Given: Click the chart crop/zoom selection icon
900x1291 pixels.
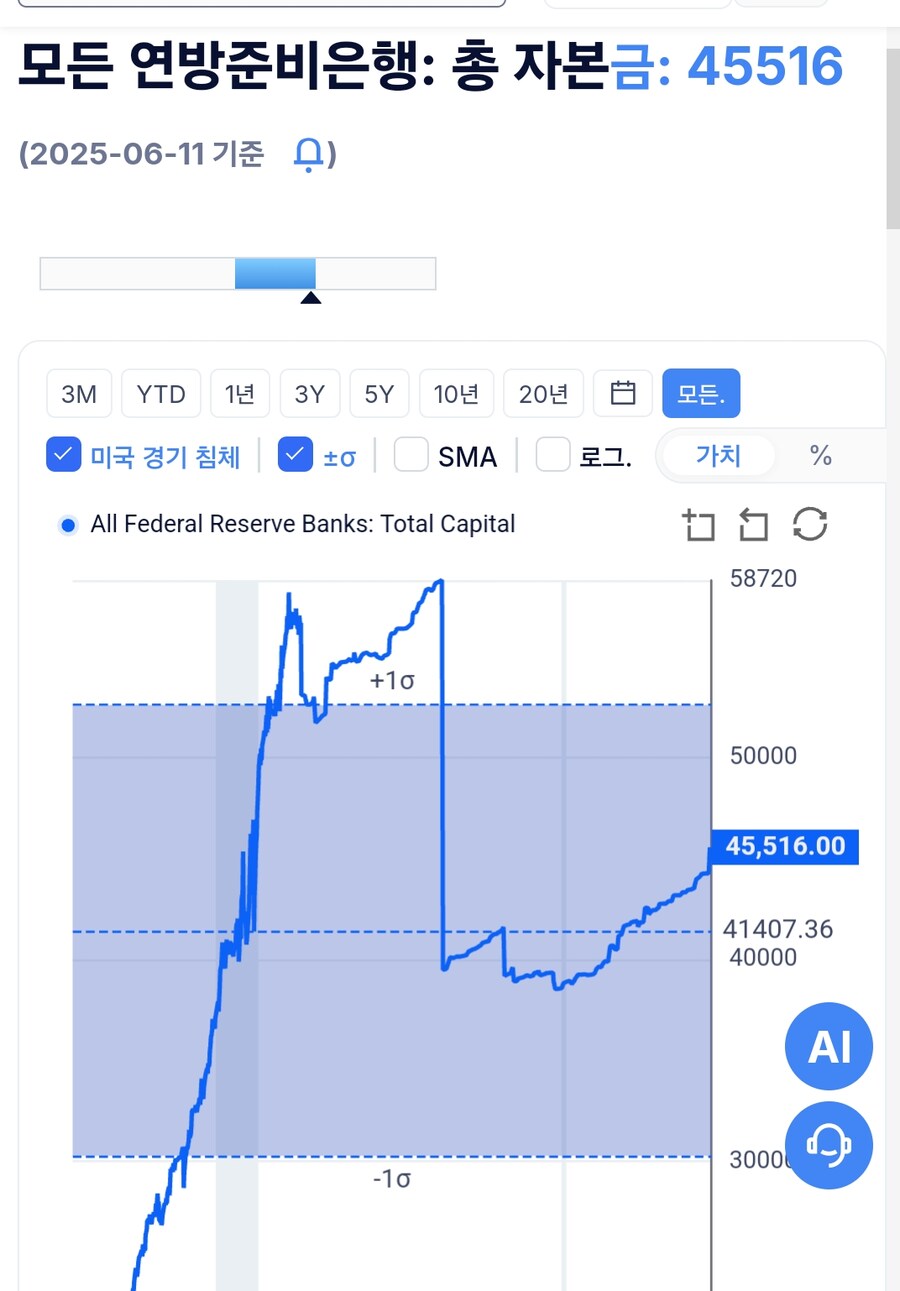Looking at the screenshot, I should coord(699,524).
